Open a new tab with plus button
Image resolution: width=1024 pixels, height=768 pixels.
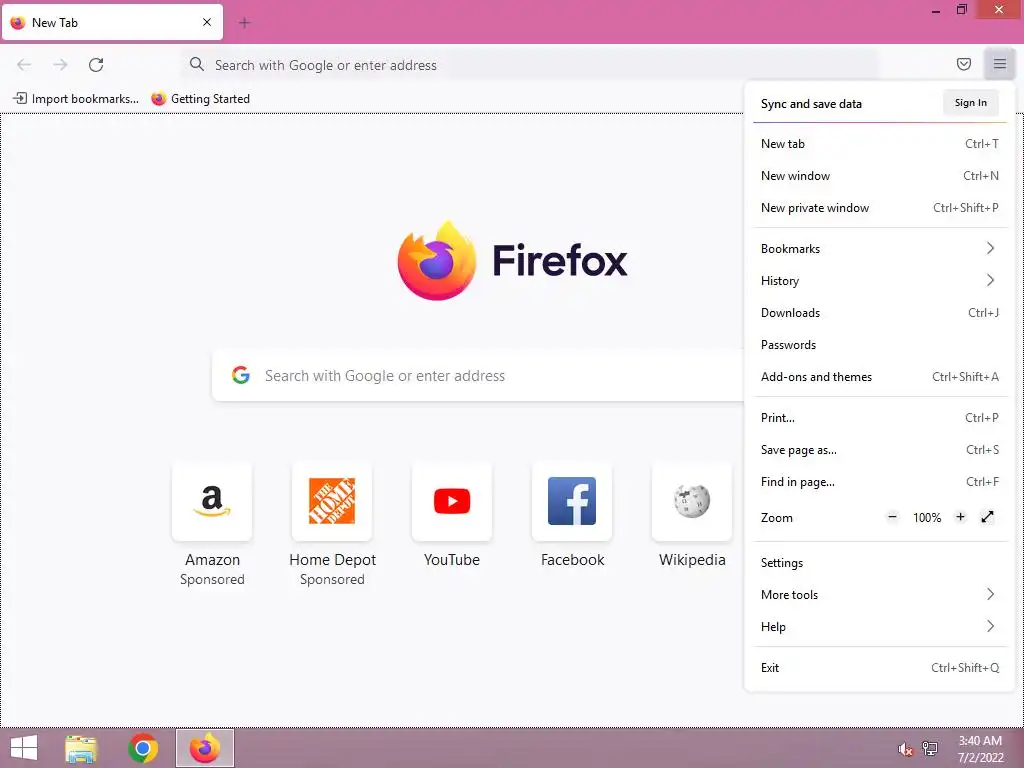(244, 23)
